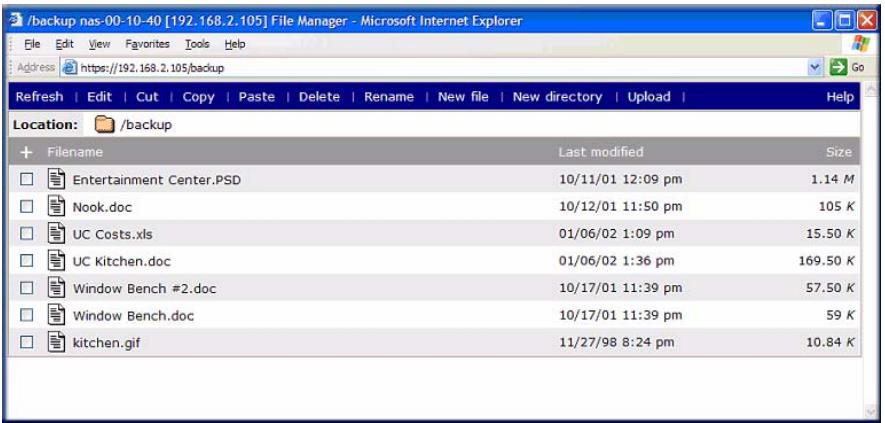Click the file icon beside Window Bench.doc
Image resolution: width=885 pixels, height=423 pixels.
pos(56,315)
